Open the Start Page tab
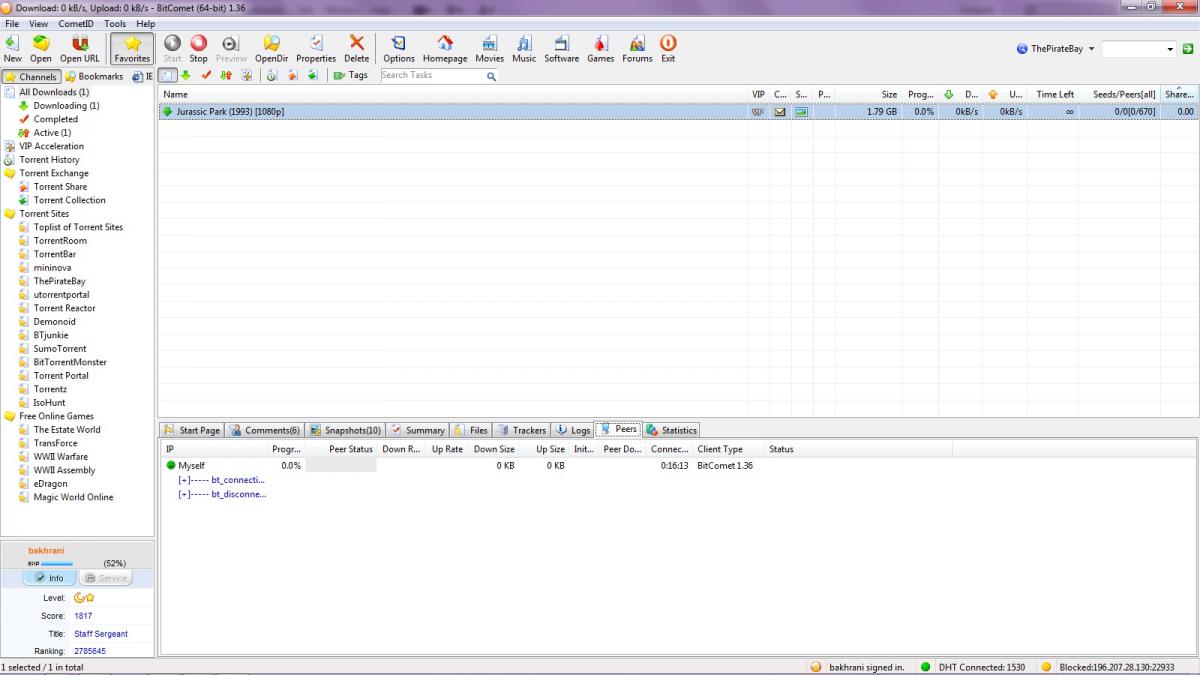 click(191, 430)
